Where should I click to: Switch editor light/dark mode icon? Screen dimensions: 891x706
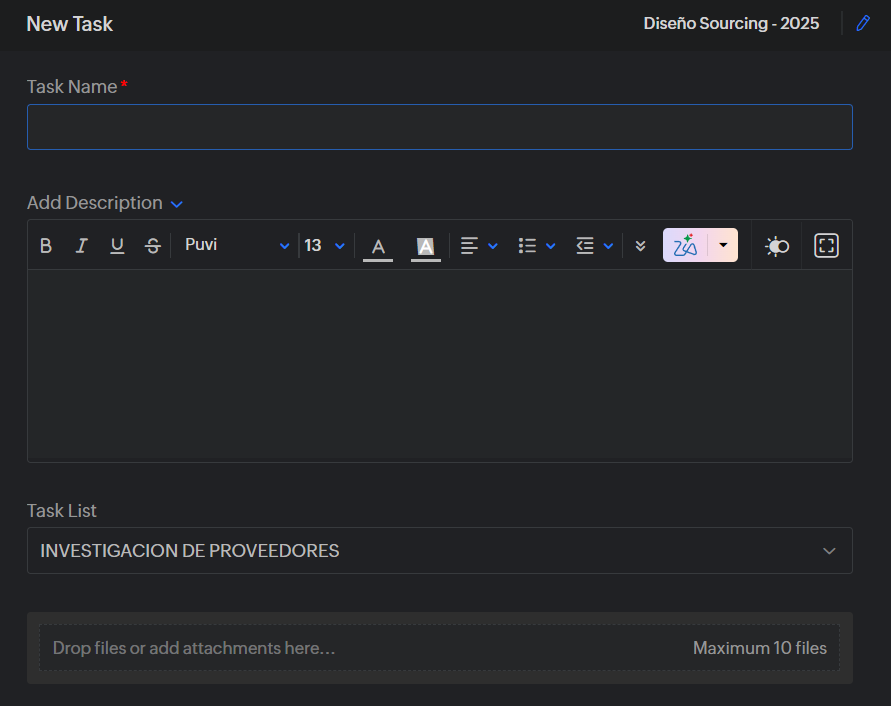pyautogui.click(x=777, y=246)
